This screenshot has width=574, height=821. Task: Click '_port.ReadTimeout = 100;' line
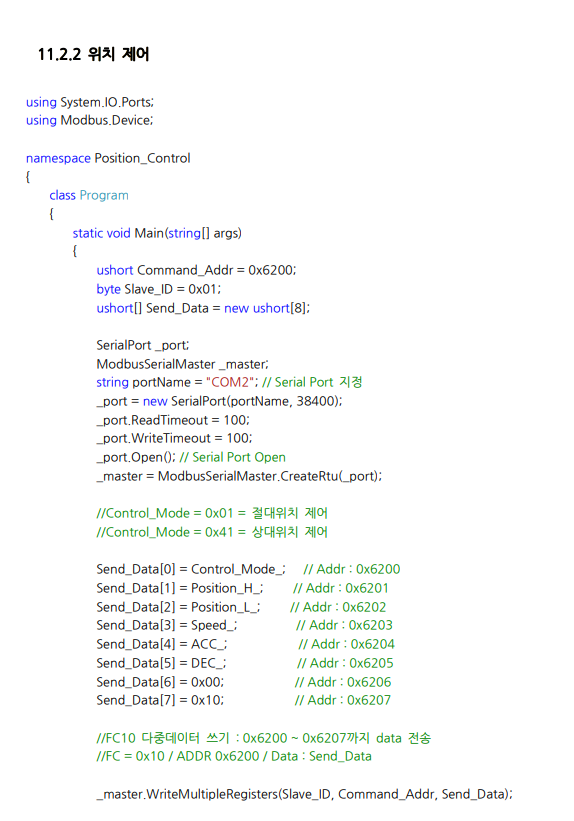[x=173, y=420]
